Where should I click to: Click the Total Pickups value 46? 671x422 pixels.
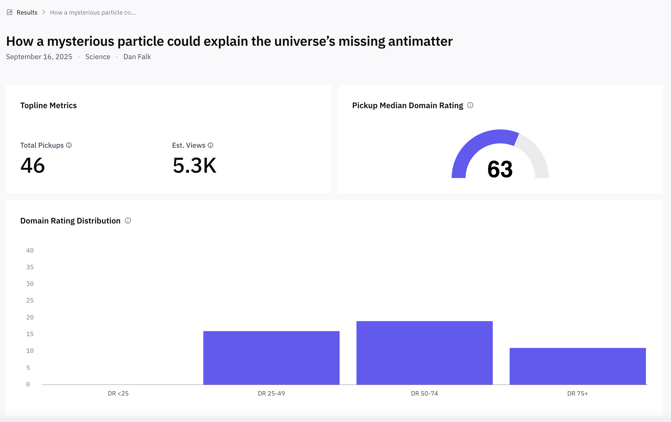pos(33,166)
